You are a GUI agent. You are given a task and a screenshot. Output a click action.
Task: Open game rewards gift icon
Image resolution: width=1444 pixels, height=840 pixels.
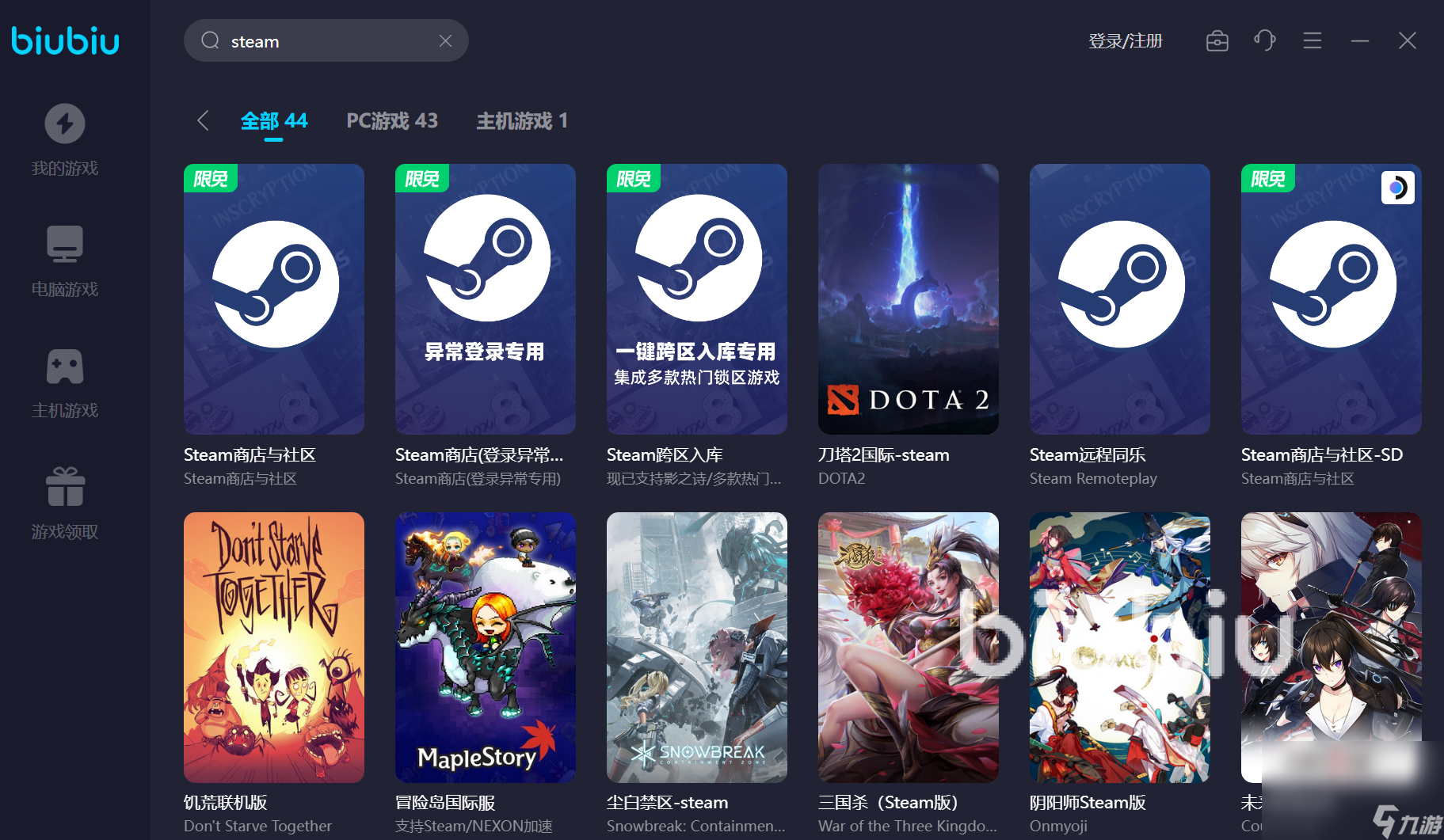pos(65,486)
